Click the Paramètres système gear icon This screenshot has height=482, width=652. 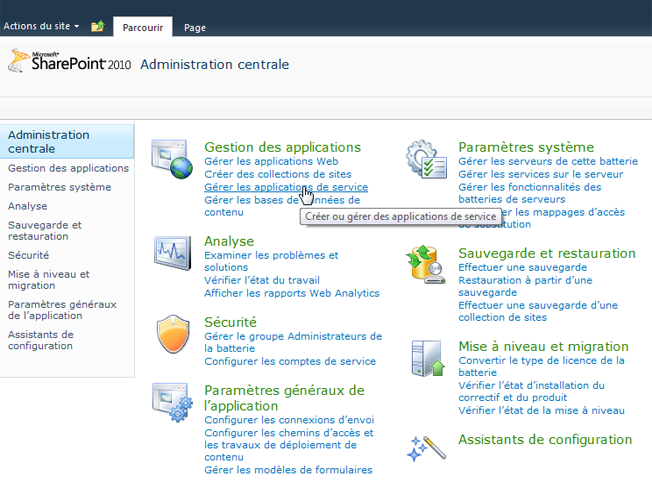click(x=426, y=160)
